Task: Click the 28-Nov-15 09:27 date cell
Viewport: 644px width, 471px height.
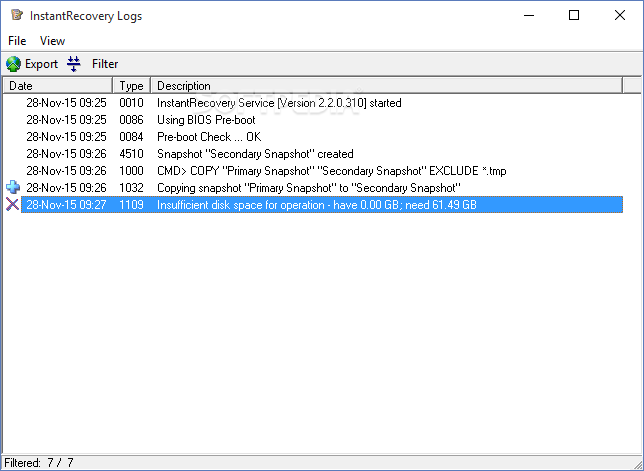Action: (66, 204)
